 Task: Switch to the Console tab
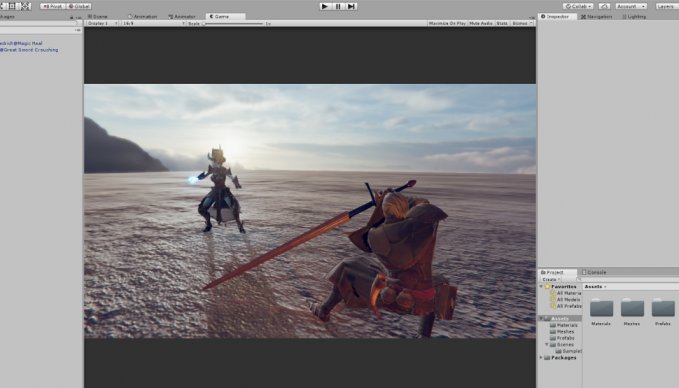pyautogui.click(x=594, y=272)
